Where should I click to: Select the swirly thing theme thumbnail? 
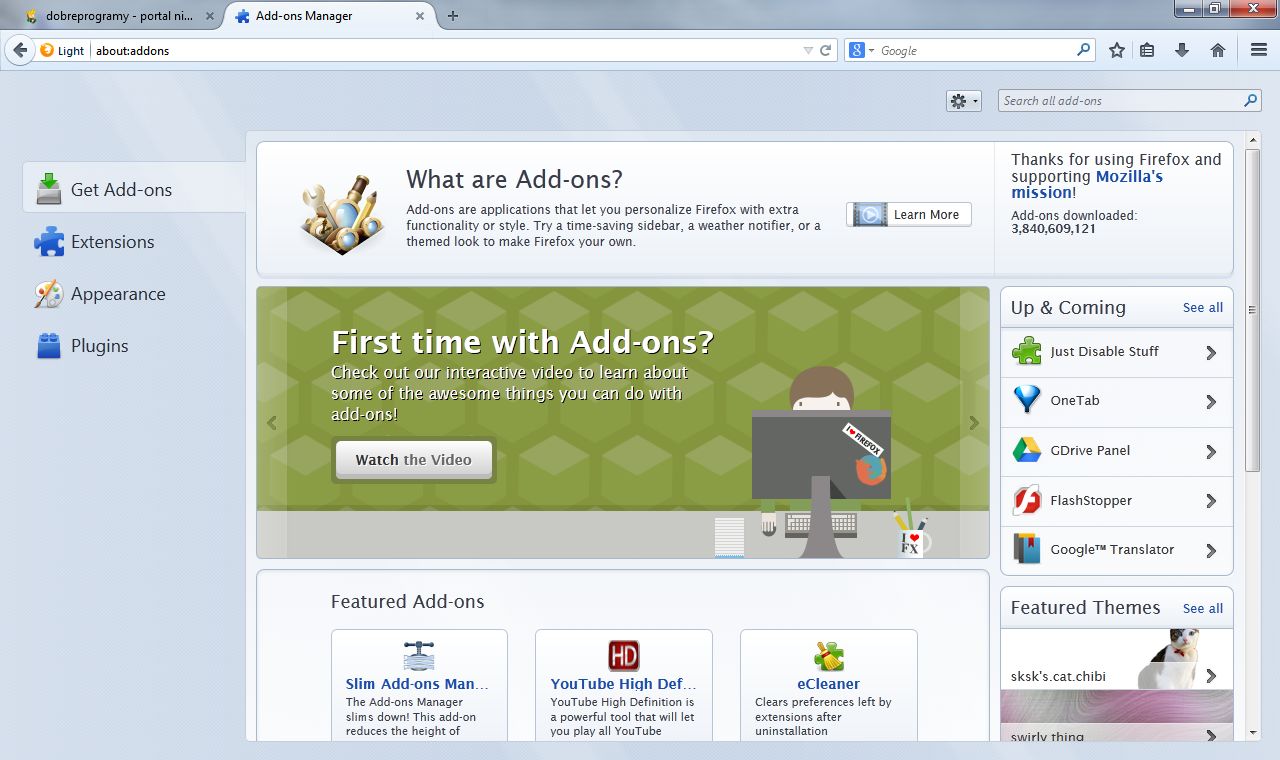click(x=1117, y=716)
